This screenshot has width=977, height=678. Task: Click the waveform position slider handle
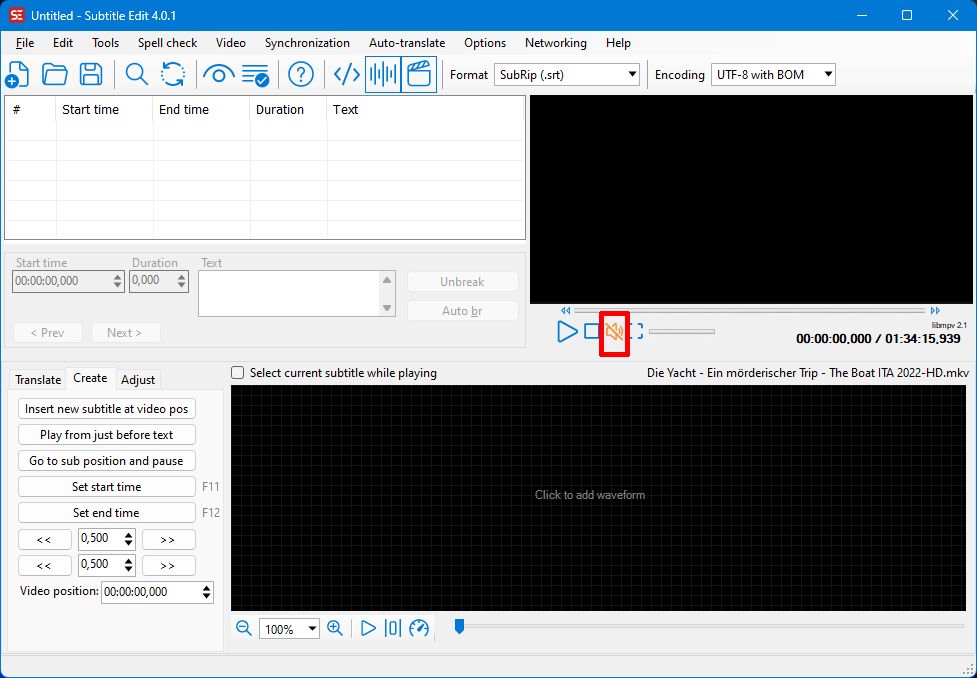point(459,626)
